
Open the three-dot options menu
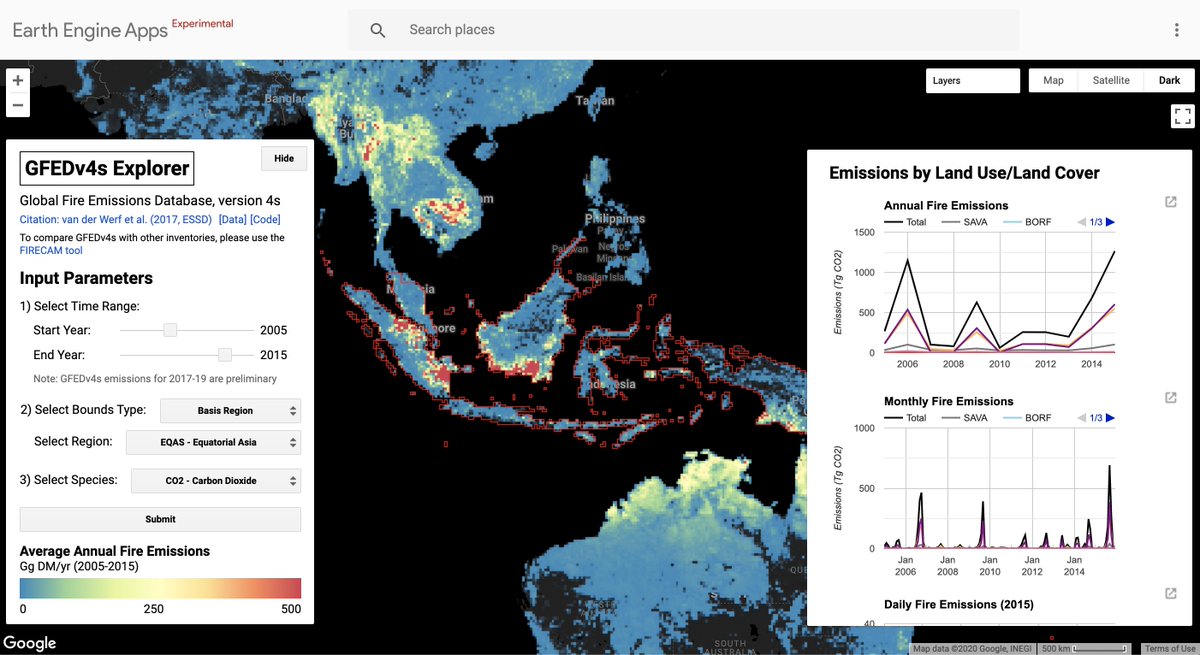click(1177, 30)
